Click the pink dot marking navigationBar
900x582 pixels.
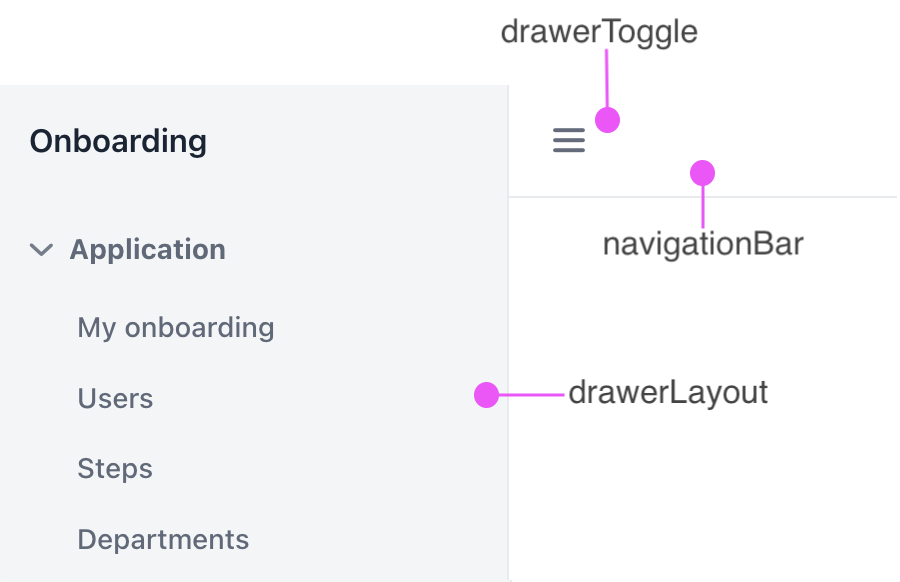(703, 171)
